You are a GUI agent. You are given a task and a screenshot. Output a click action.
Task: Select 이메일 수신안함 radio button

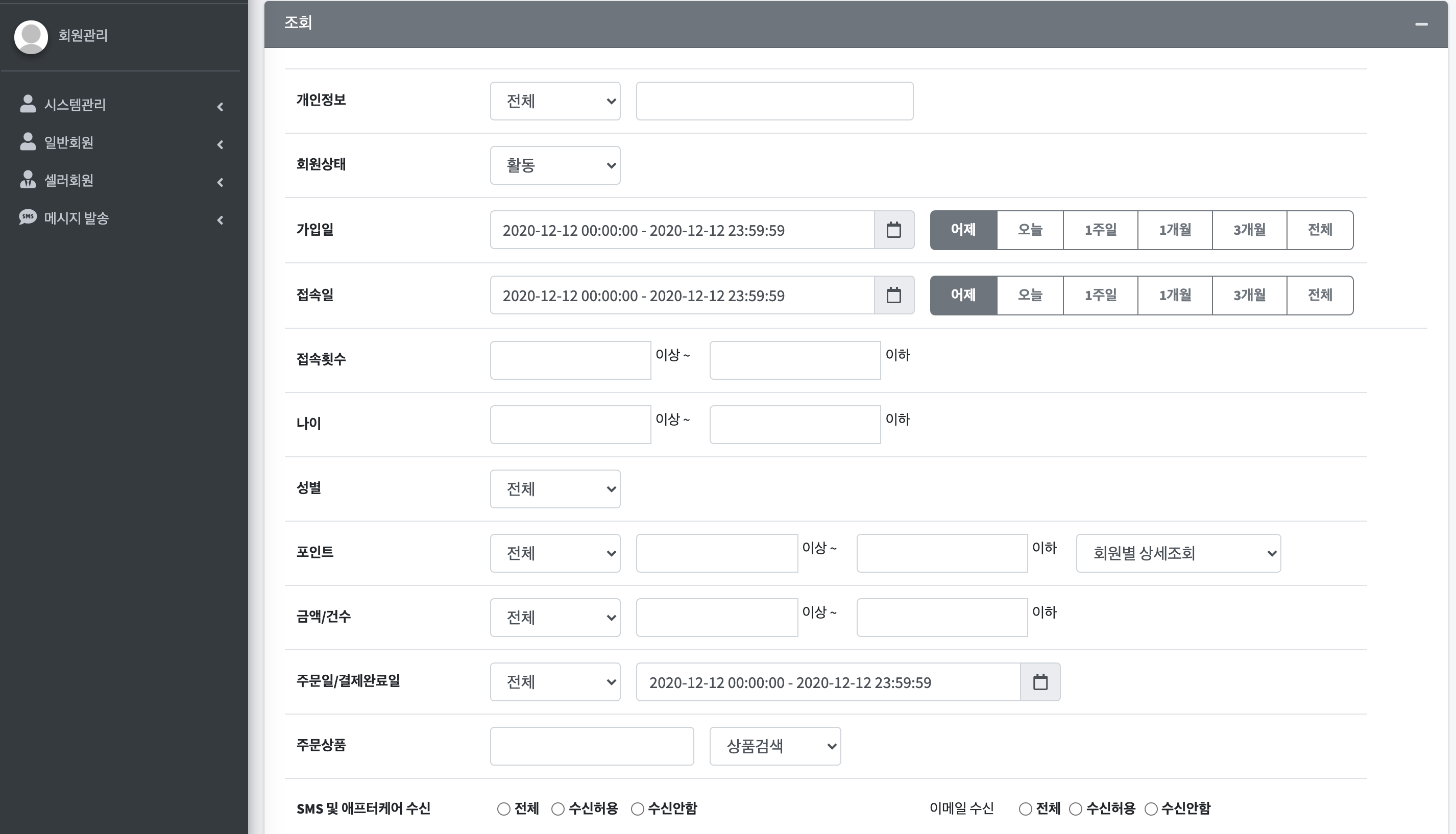coord(1151,809)
